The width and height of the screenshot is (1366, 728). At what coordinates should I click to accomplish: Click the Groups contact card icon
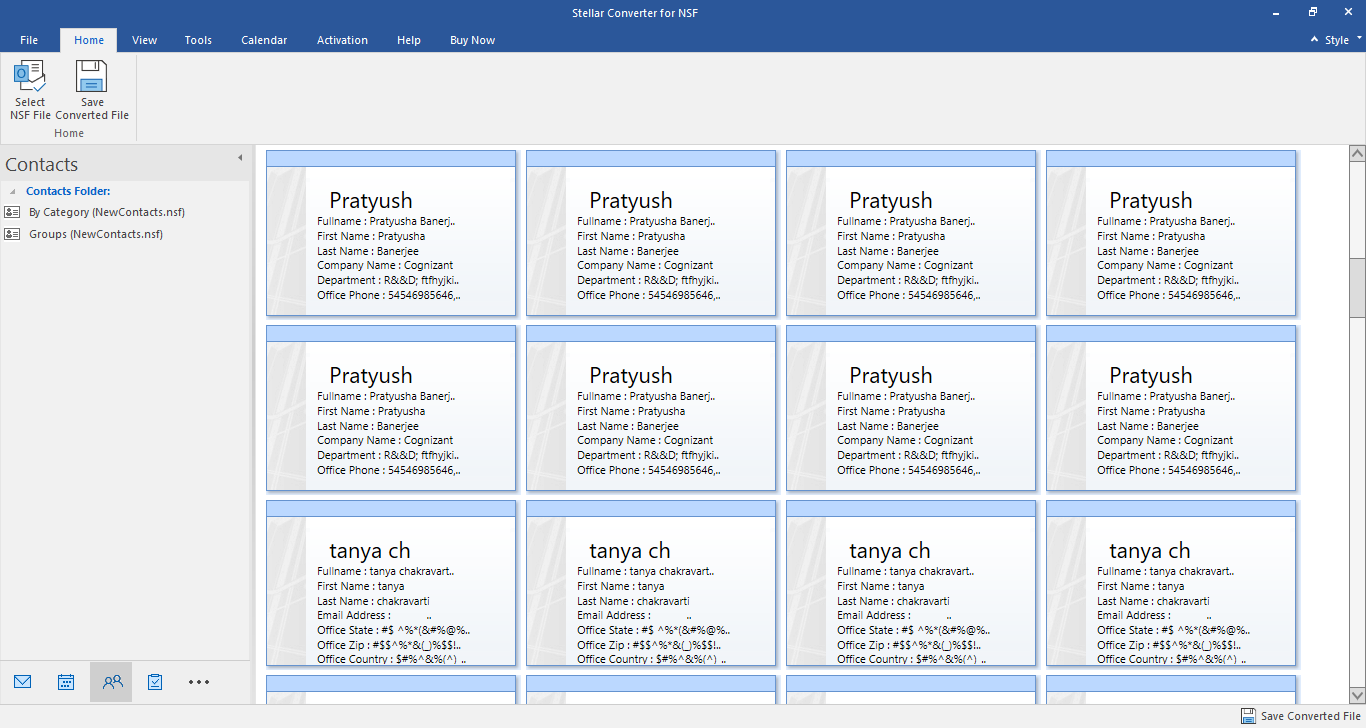(x=12, y=234)
